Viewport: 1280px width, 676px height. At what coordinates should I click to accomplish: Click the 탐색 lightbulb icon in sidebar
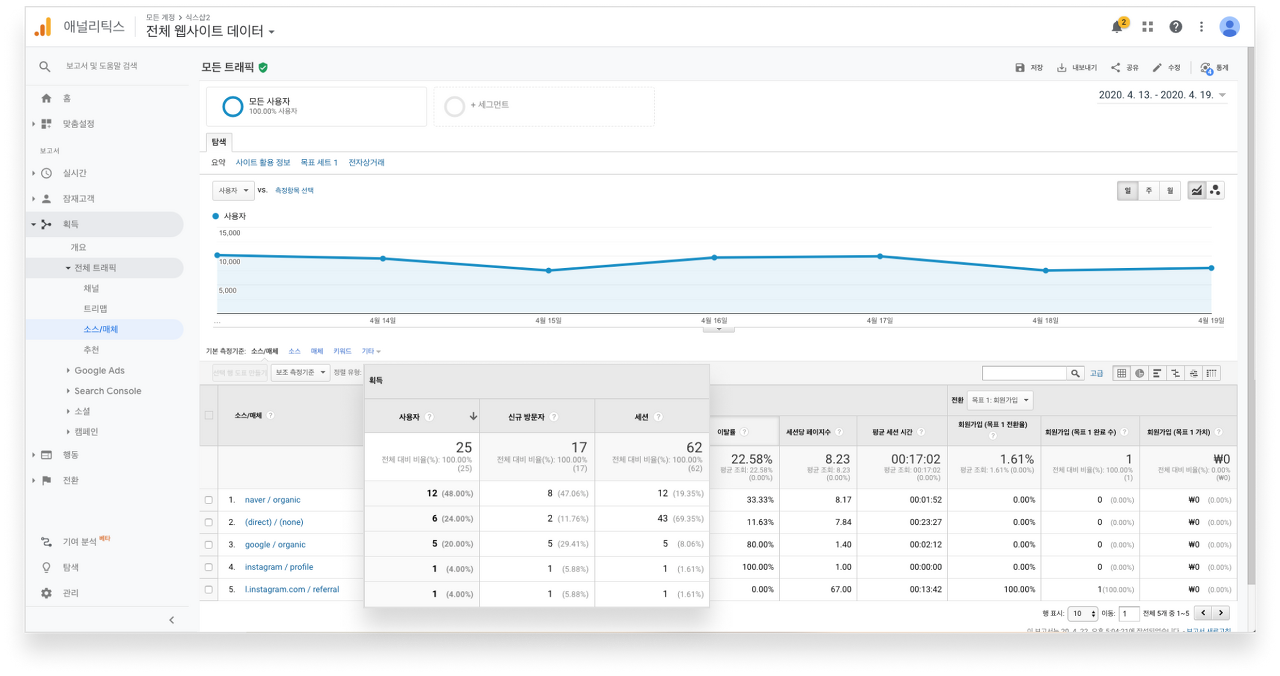46,567
